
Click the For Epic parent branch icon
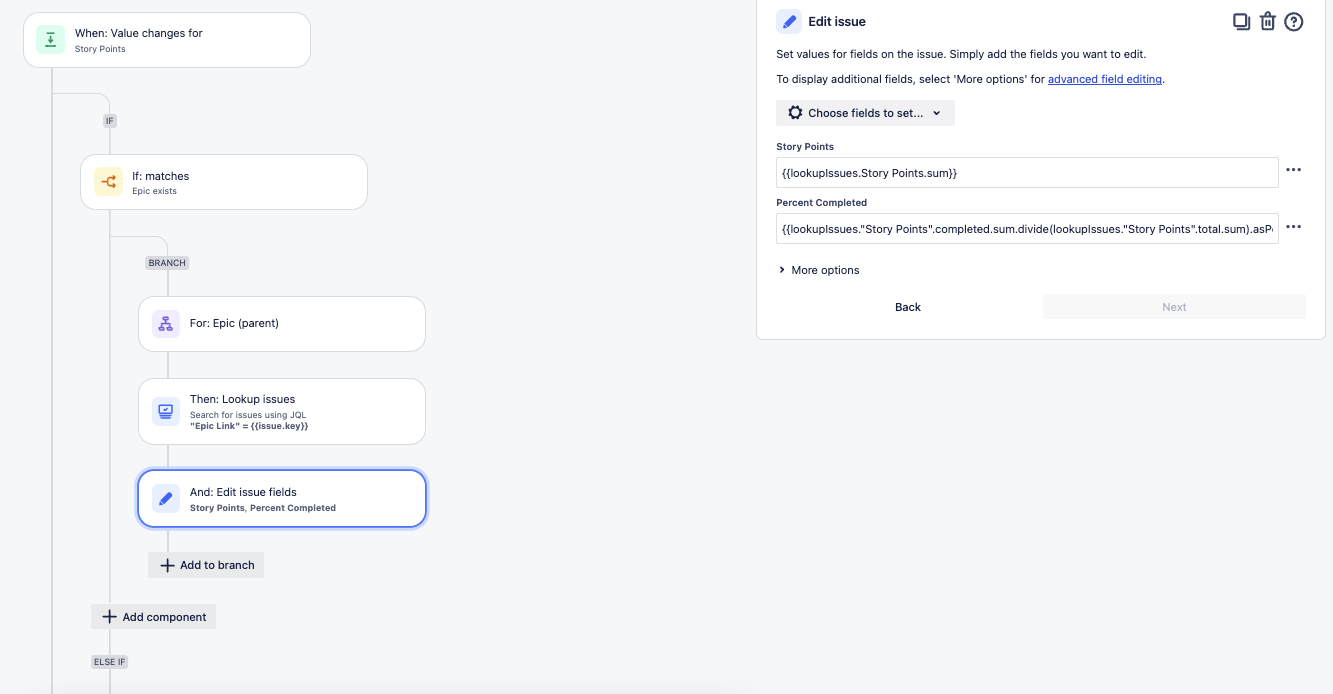[166, 324]
